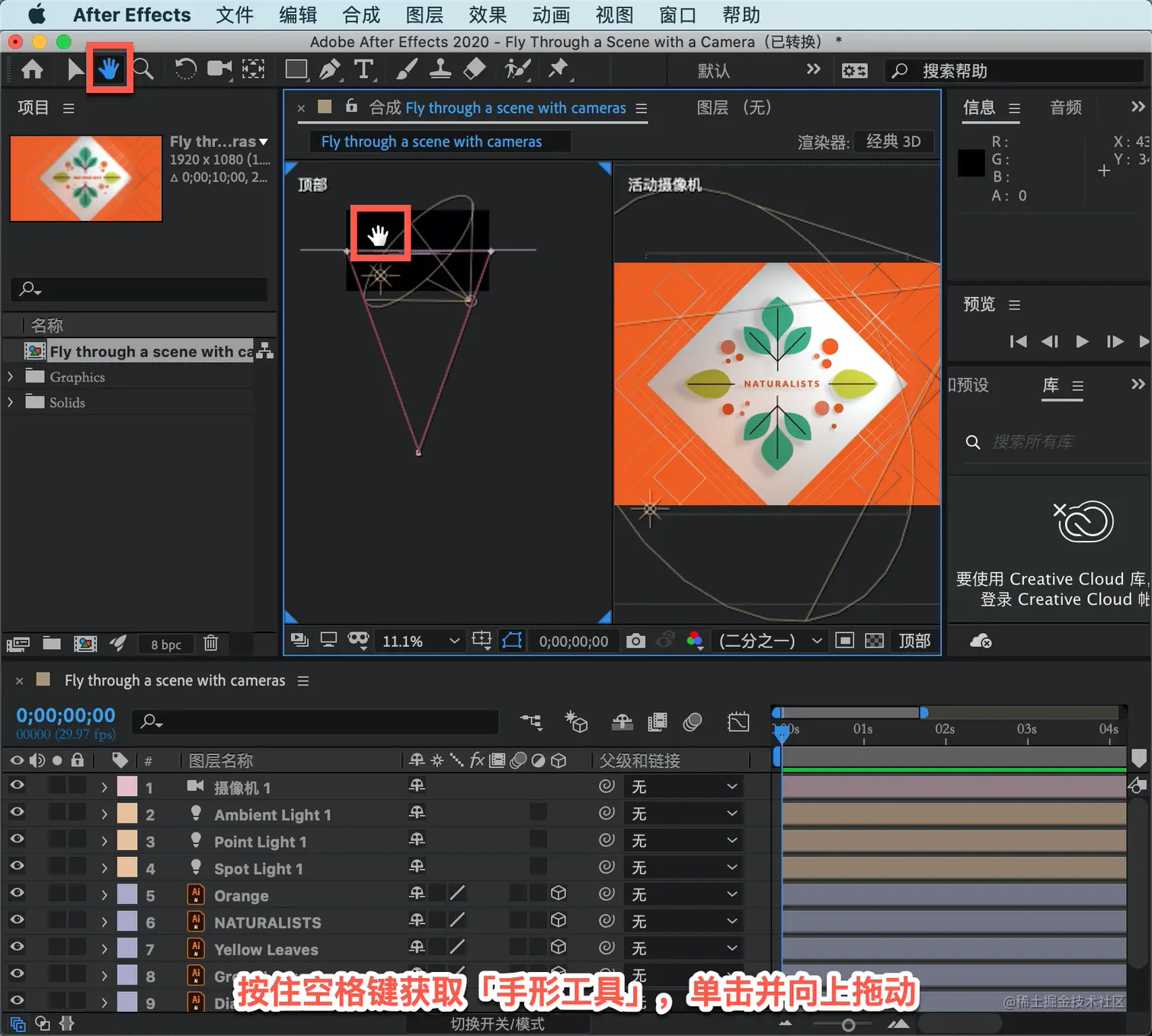Open the 动画 menu
This screenshot has width=1152, height=1036.
click(x=551, y=15)
